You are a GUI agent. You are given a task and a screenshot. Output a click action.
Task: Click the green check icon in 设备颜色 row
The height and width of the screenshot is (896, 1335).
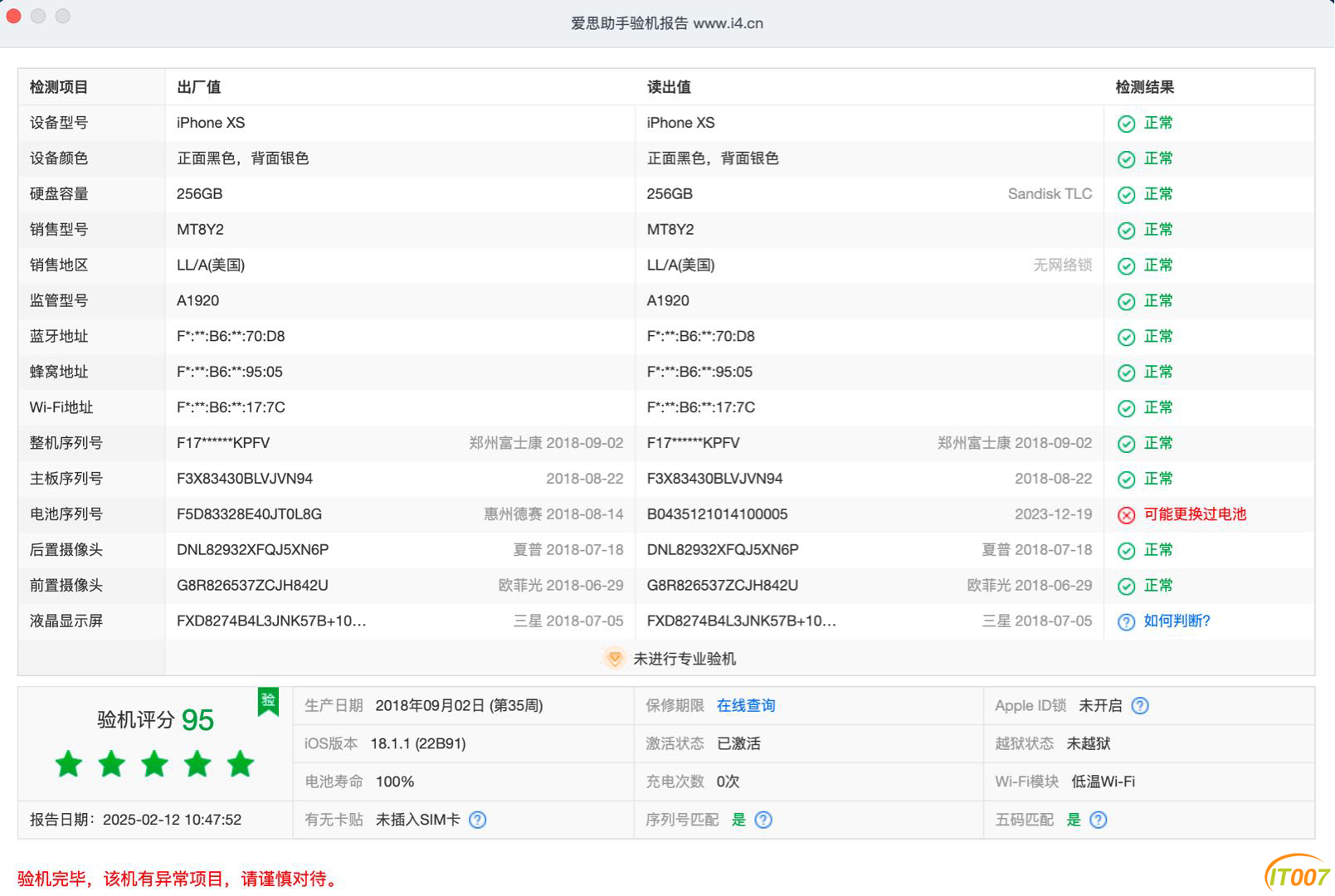click(1126, 159)
